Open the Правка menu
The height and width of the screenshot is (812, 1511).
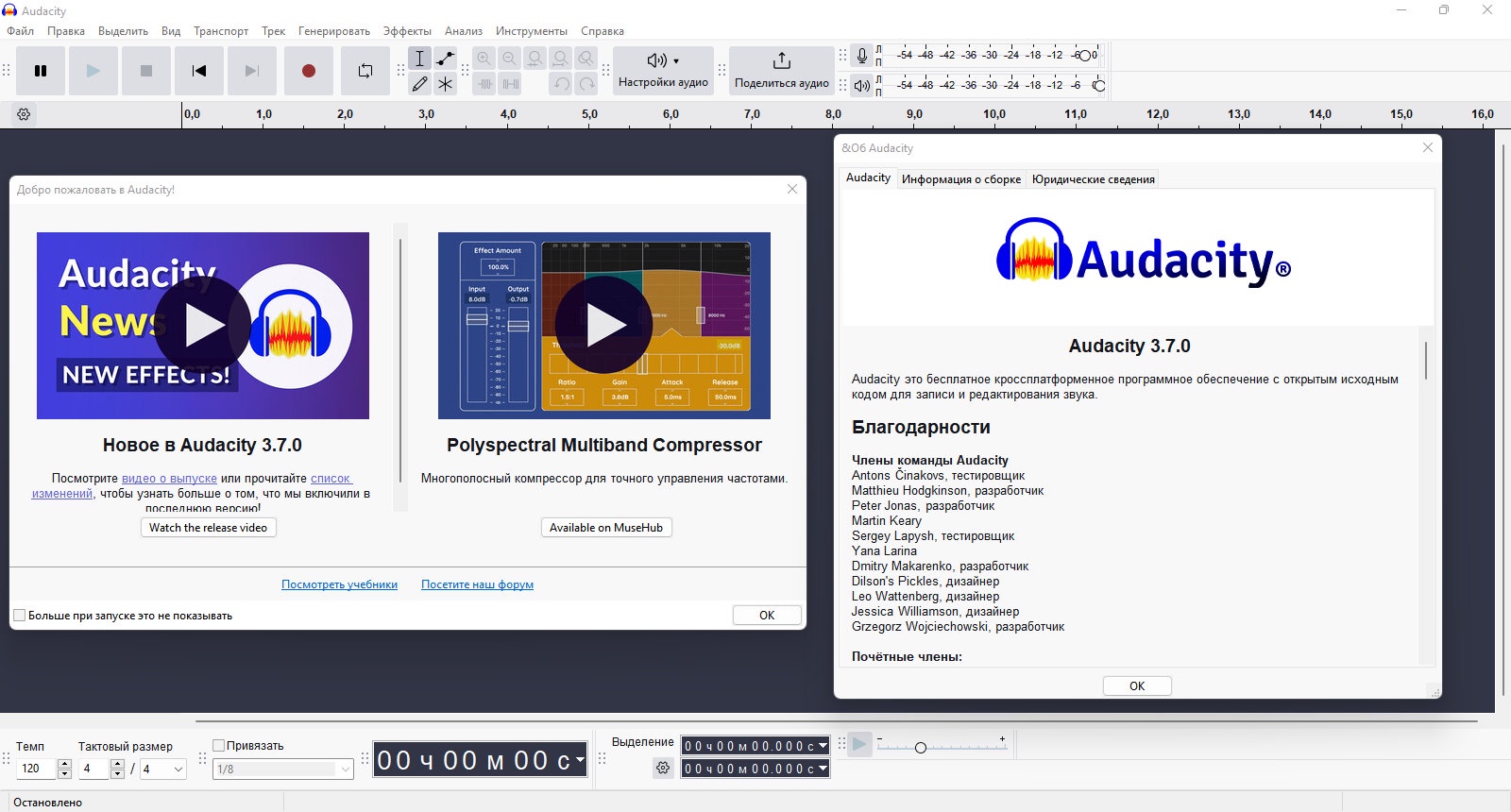[x=66, y=31]
